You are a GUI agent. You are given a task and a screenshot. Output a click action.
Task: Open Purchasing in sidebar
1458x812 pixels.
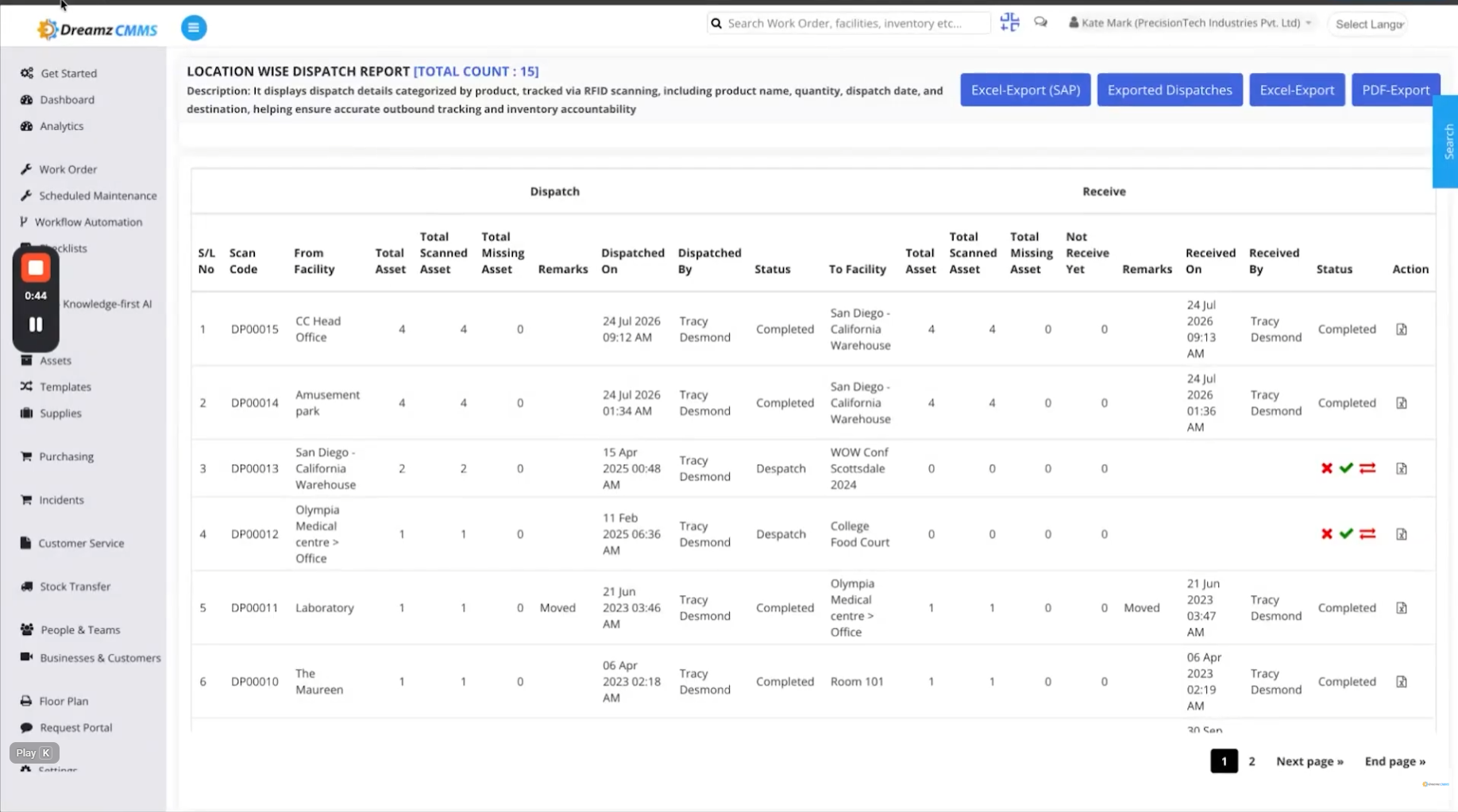[57, 456]
